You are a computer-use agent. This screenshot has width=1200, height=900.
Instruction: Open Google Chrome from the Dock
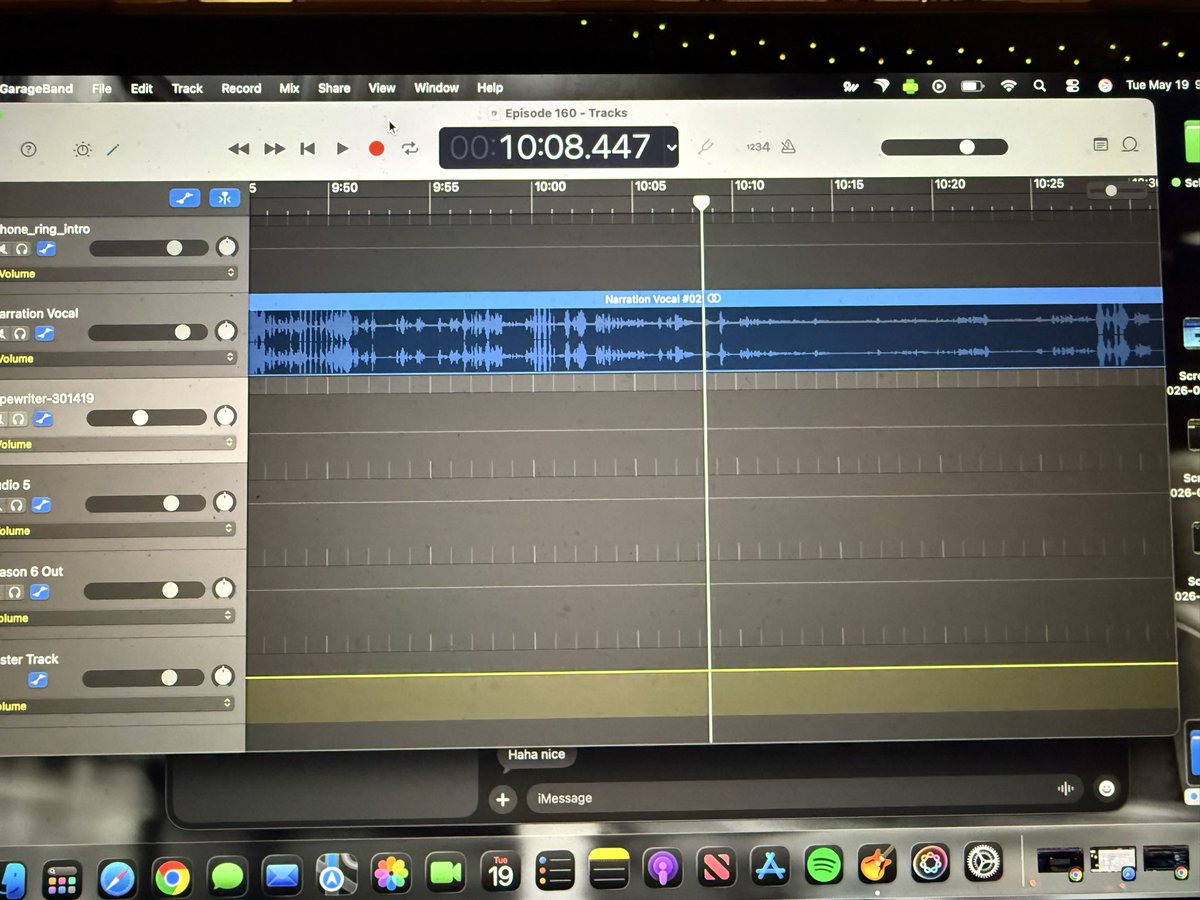tap(172, 877)
